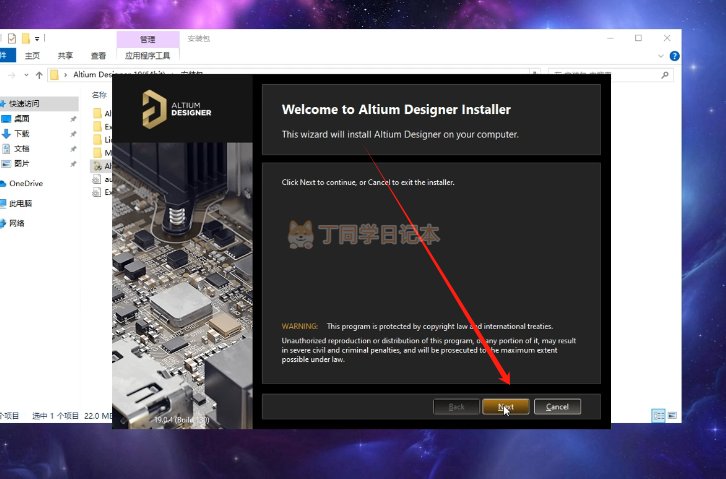Click the Explorer up-arrow navigation button
The width and height of the screenshot is (726, 479).
39,75
